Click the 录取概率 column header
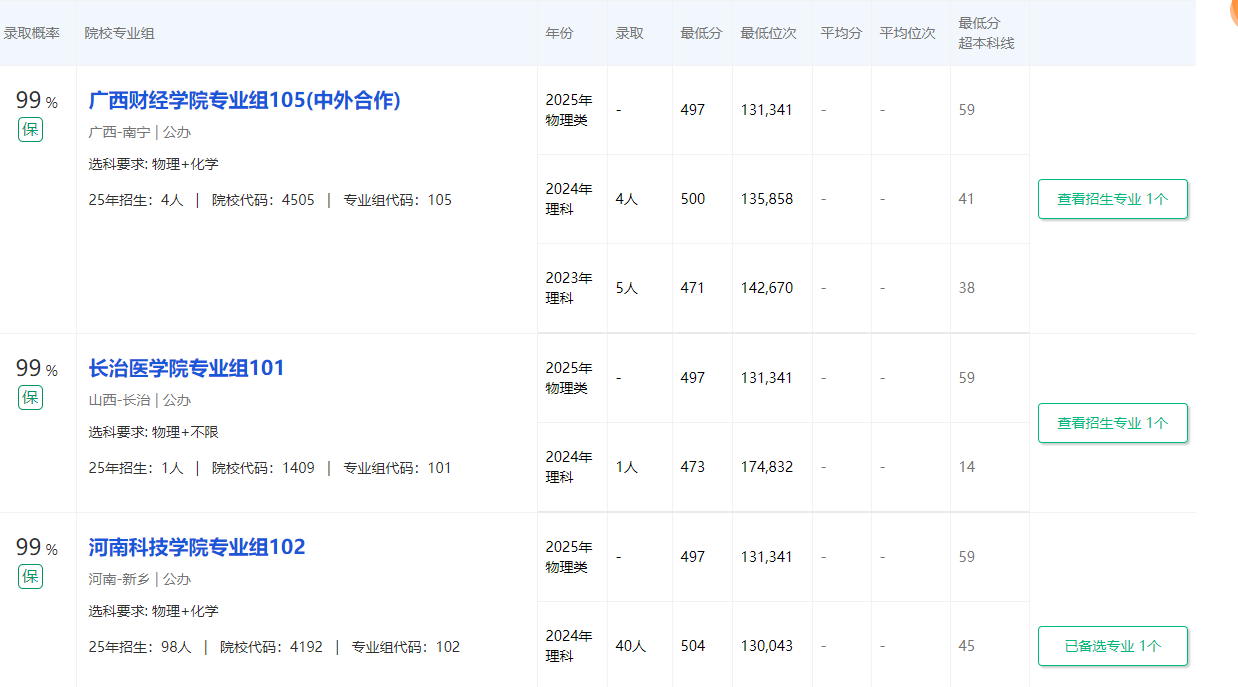1238x687 pixels. [32, 33]
